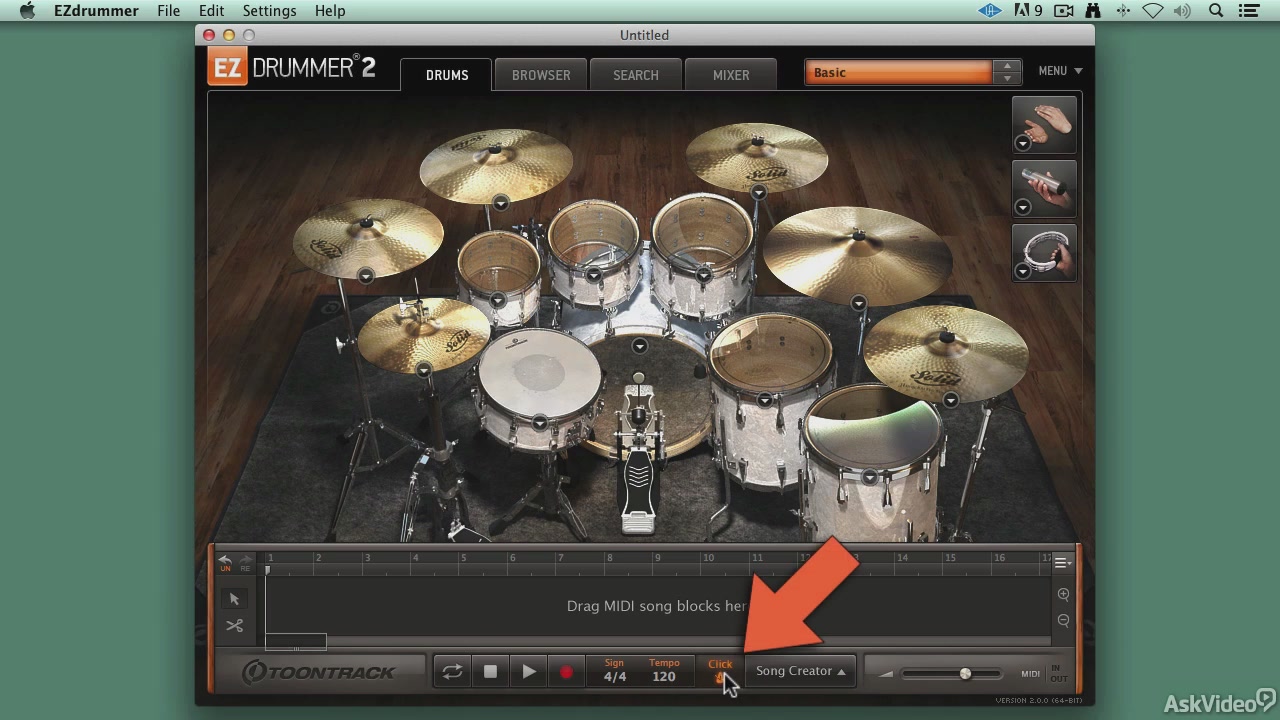Toggle the Click metronome
Viewport: 1280px width, 720px height.
pyautogui.click(x=720, y=671)
